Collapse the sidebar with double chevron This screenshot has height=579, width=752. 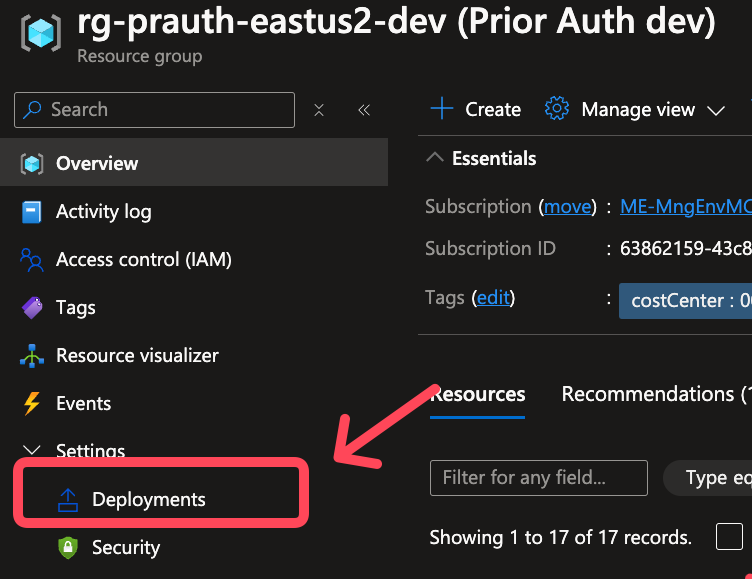coord(364,110)
